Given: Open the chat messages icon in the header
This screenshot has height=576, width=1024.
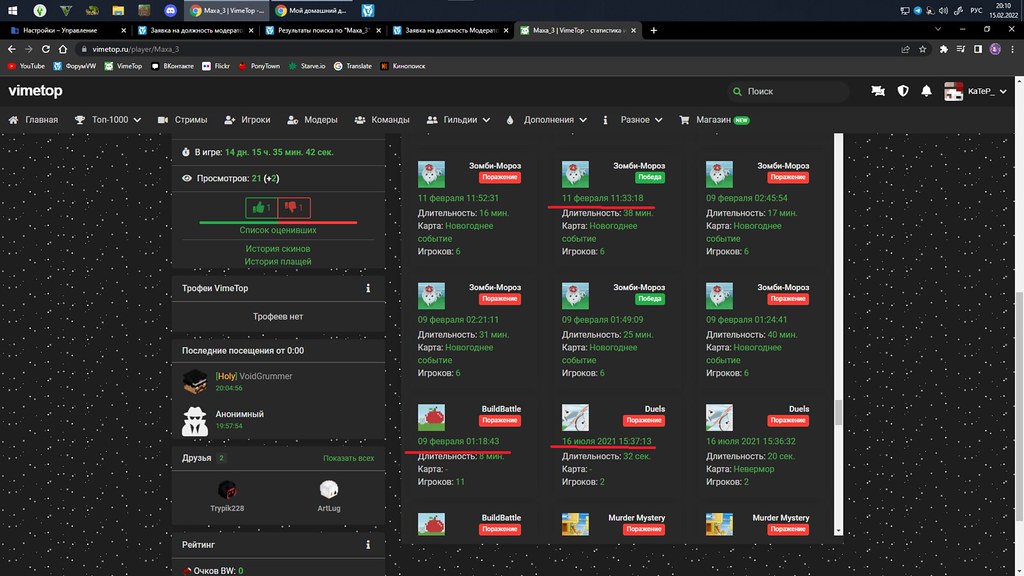Looking at the screenshot, I should tap(878, 91).
